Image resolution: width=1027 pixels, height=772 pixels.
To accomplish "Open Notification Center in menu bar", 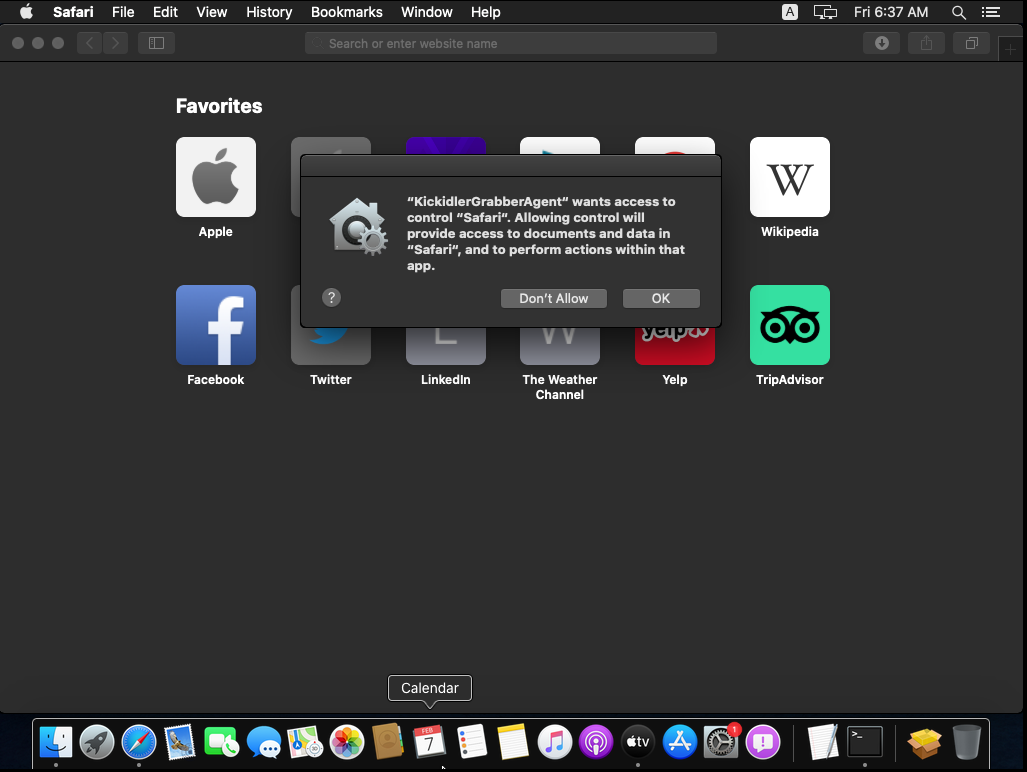I will pyautogui.click(x=991, y=12).
